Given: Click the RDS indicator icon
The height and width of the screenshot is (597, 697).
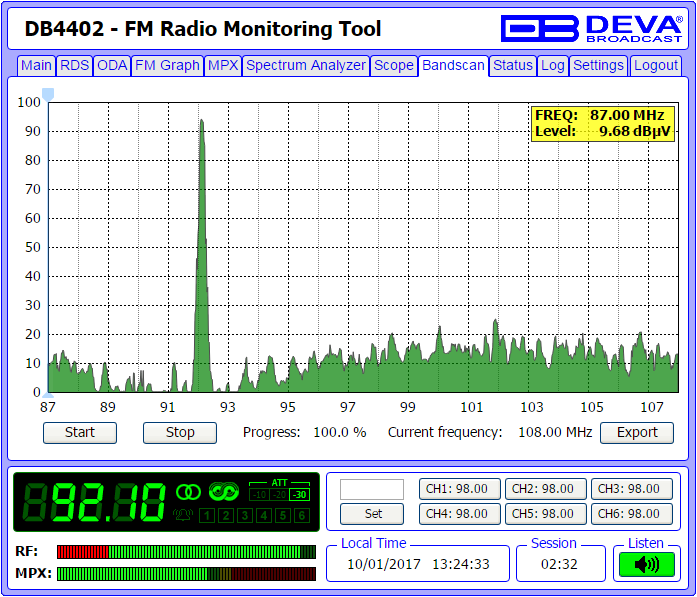Looking at the screenshot, I should point(224,492).
